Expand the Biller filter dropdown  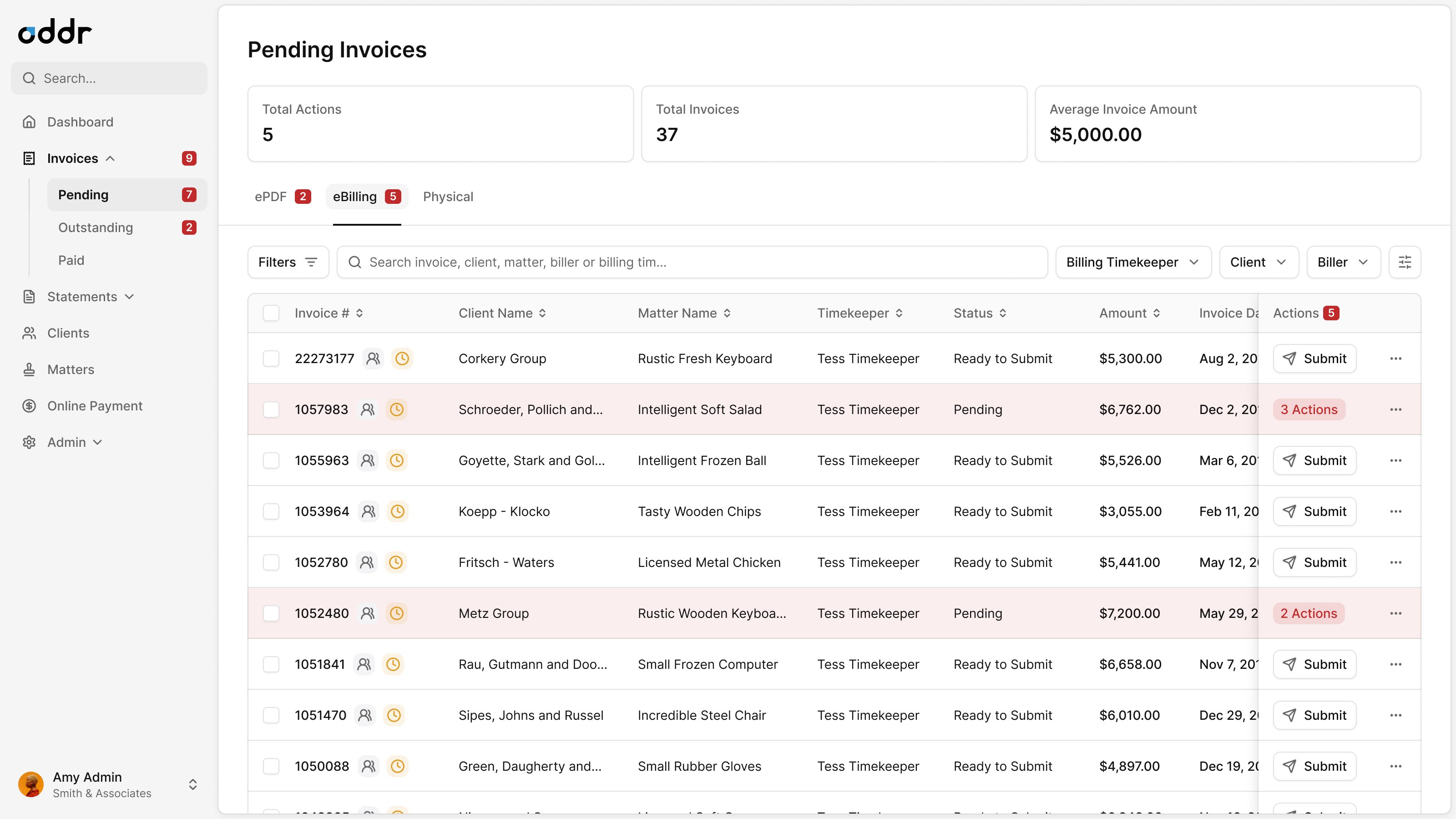1343,262
